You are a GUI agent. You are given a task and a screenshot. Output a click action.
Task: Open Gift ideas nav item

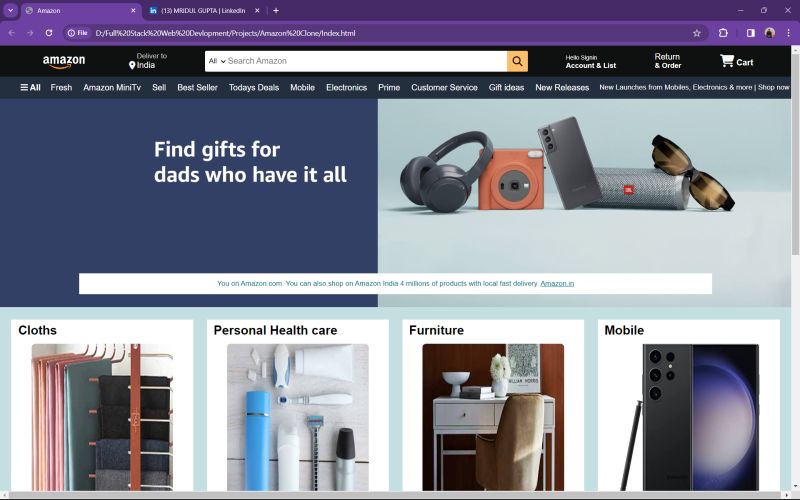point(506,87)
